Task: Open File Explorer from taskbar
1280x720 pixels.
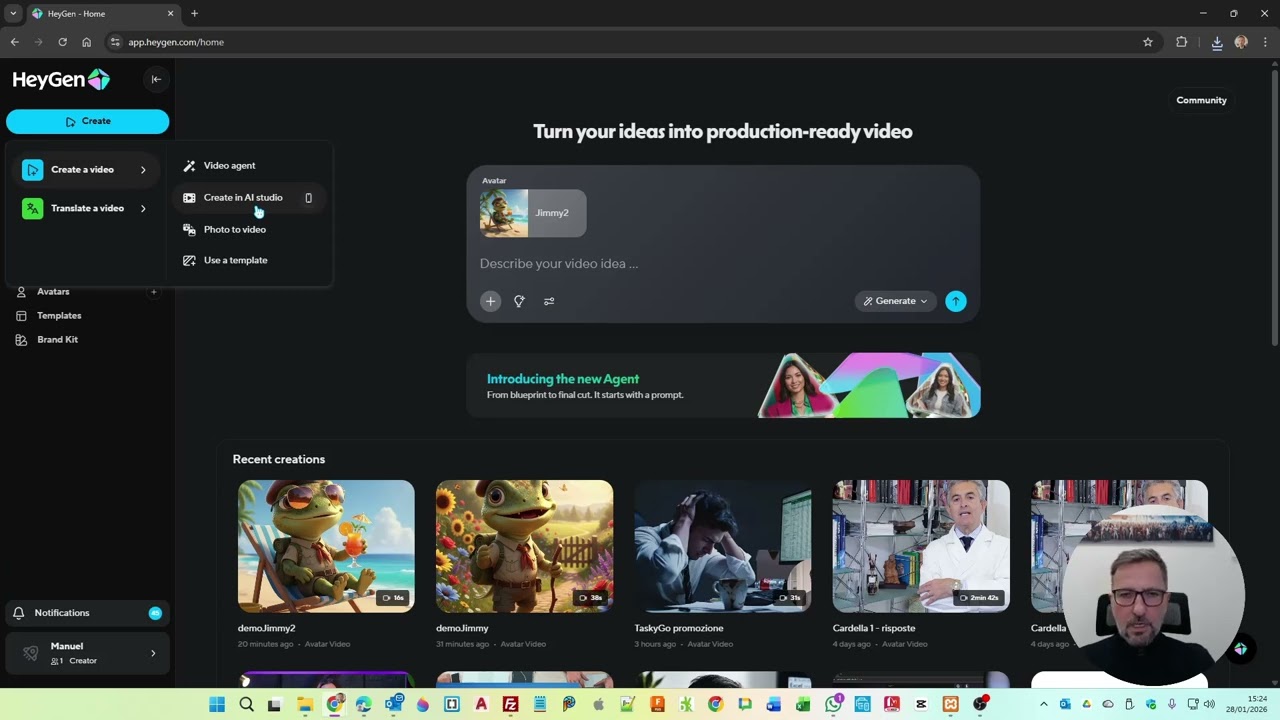Action: point(305,705)
